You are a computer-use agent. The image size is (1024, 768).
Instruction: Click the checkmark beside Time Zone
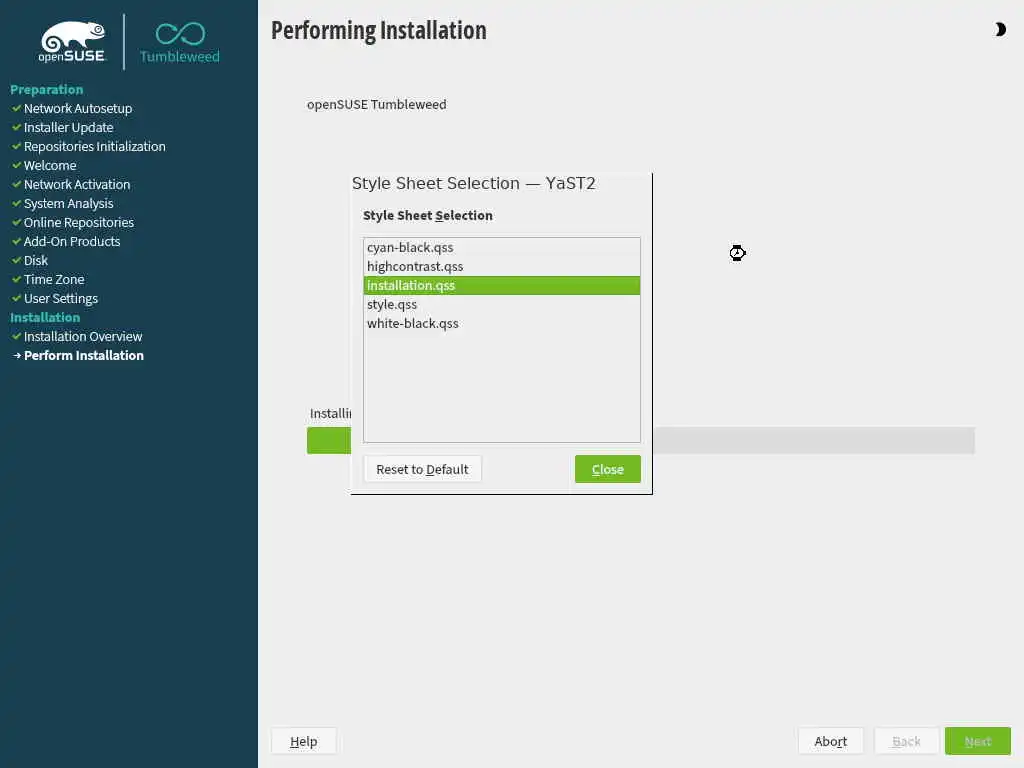click(x=16, y=279)
